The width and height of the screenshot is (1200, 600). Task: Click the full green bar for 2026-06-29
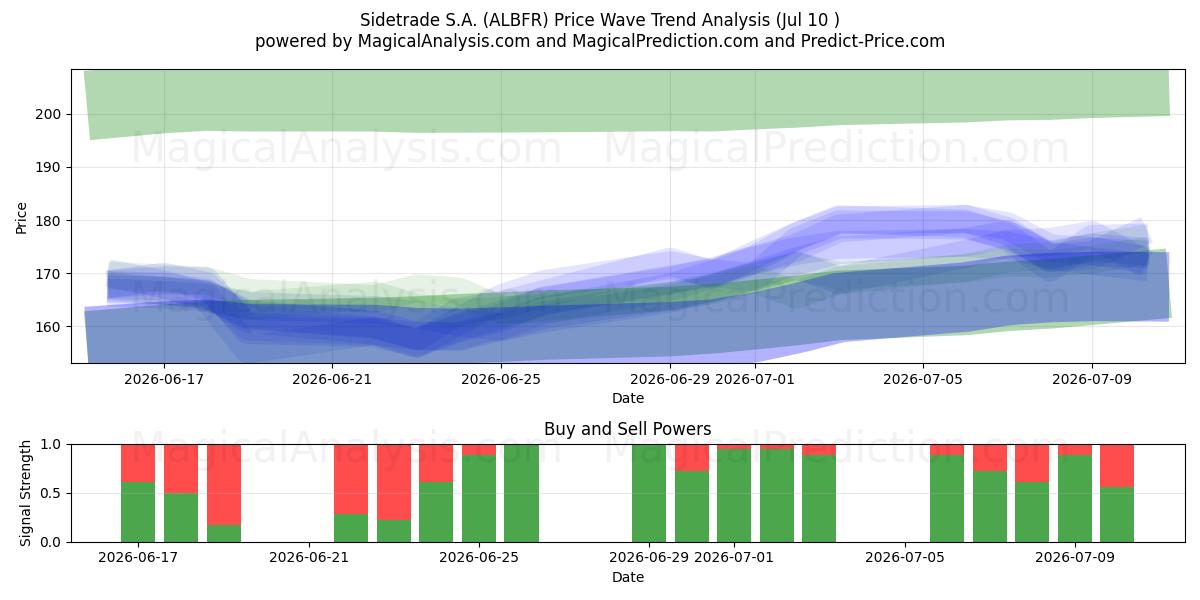[x=649, y=493]
